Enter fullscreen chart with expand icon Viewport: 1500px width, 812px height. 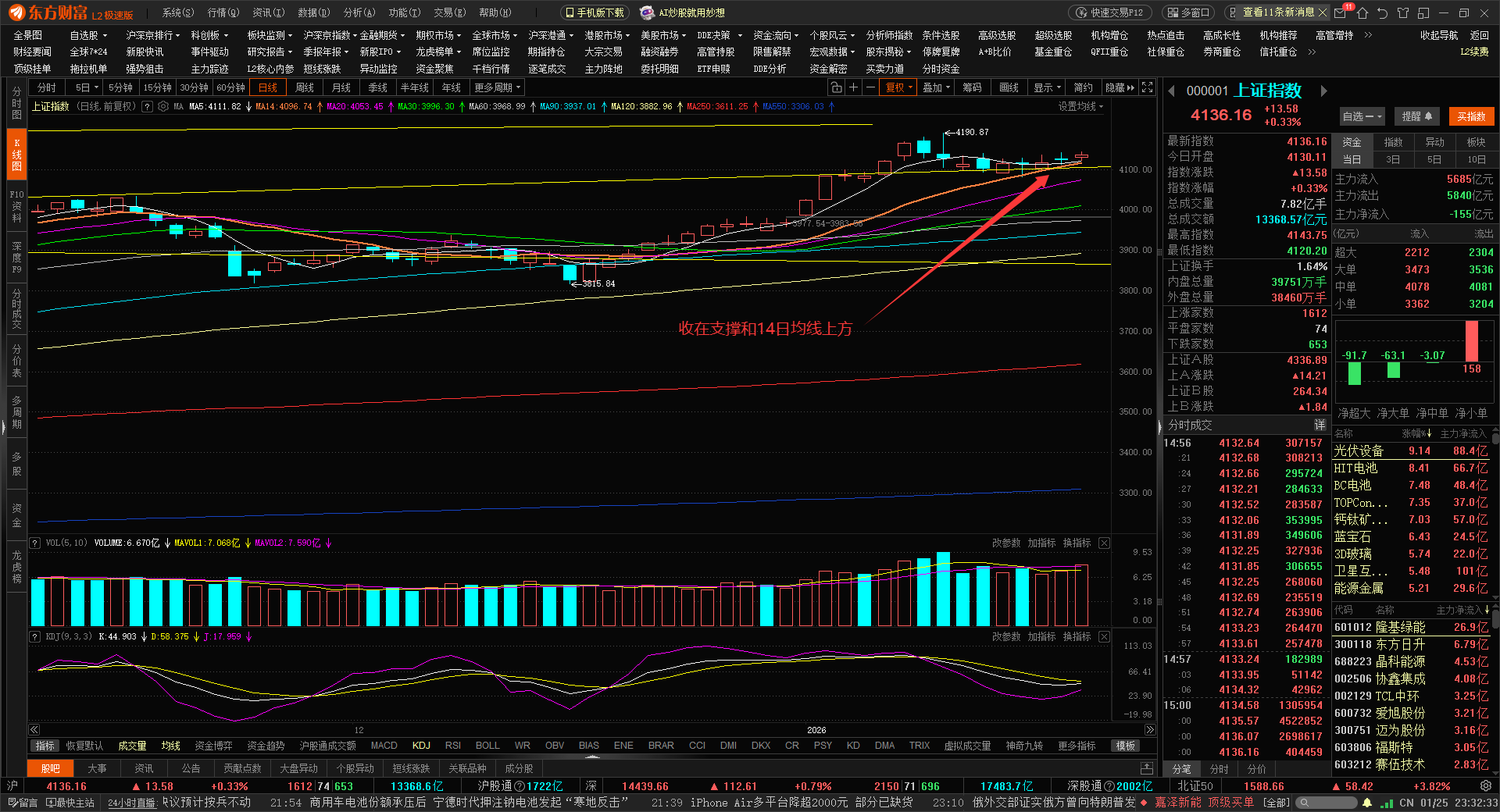point(1147,87)
